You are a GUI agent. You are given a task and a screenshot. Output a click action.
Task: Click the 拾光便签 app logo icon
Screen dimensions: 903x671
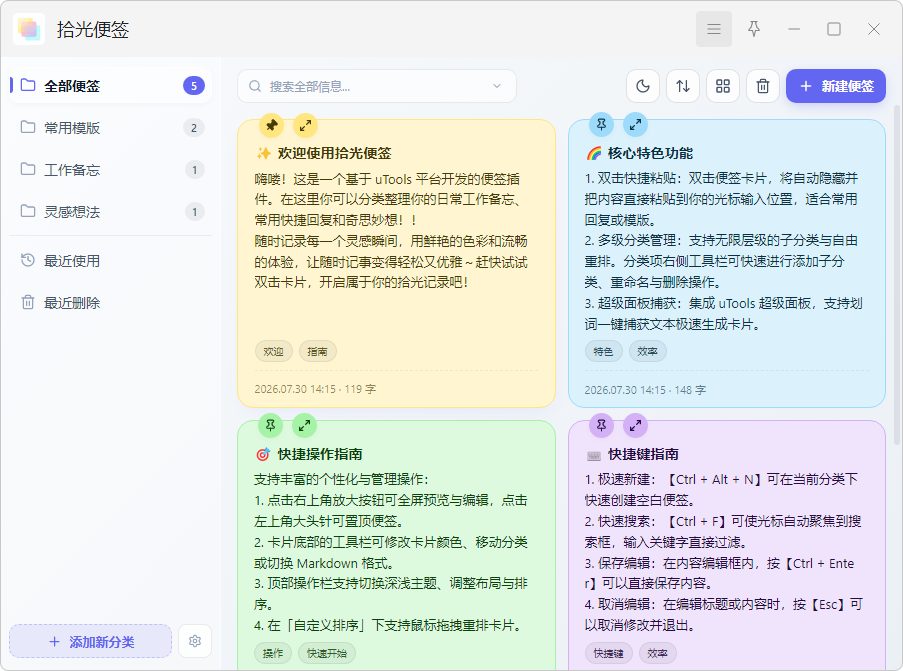[29, 29]
